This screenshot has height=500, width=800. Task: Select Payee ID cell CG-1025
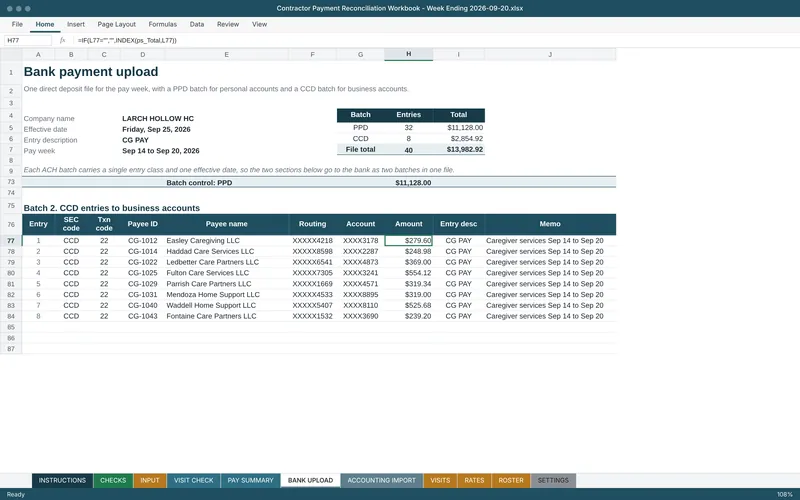pos(142,273)
